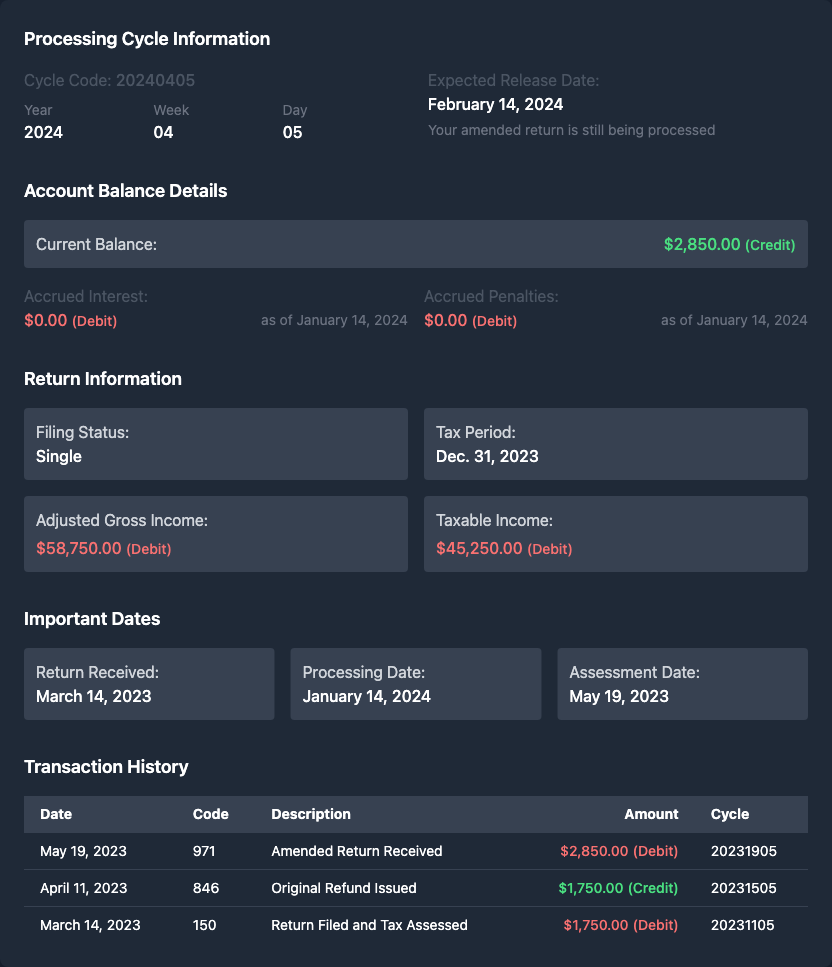
Task: Select the Return Filed and Tax Assessed row
Action: tap(415, 925)
